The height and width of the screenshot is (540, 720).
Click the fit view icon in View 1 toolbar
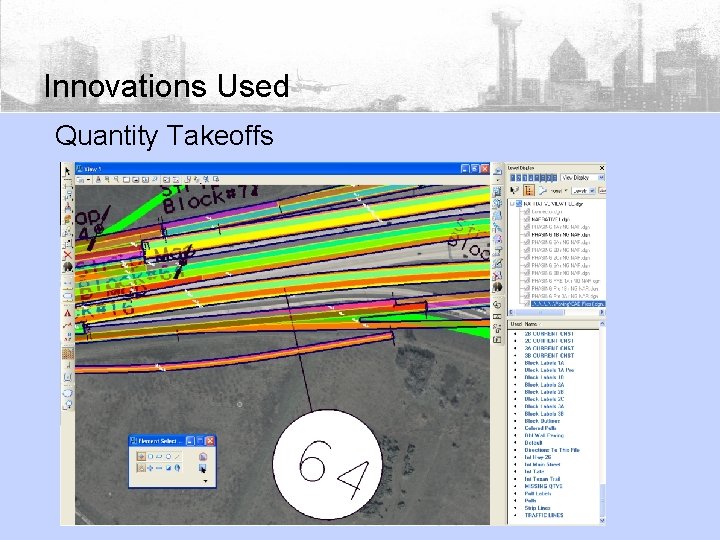click(x=135, y=180)
